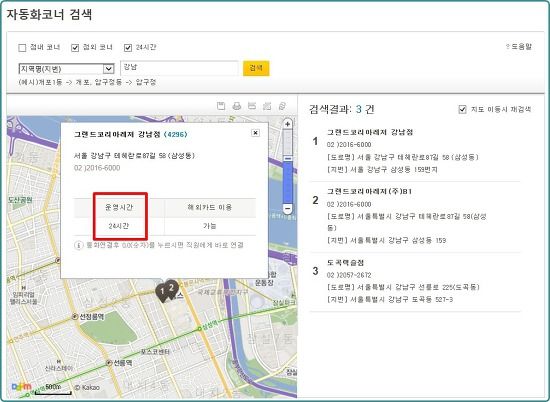Click 검색결과: 3 건 results heading

click(342, 109)
